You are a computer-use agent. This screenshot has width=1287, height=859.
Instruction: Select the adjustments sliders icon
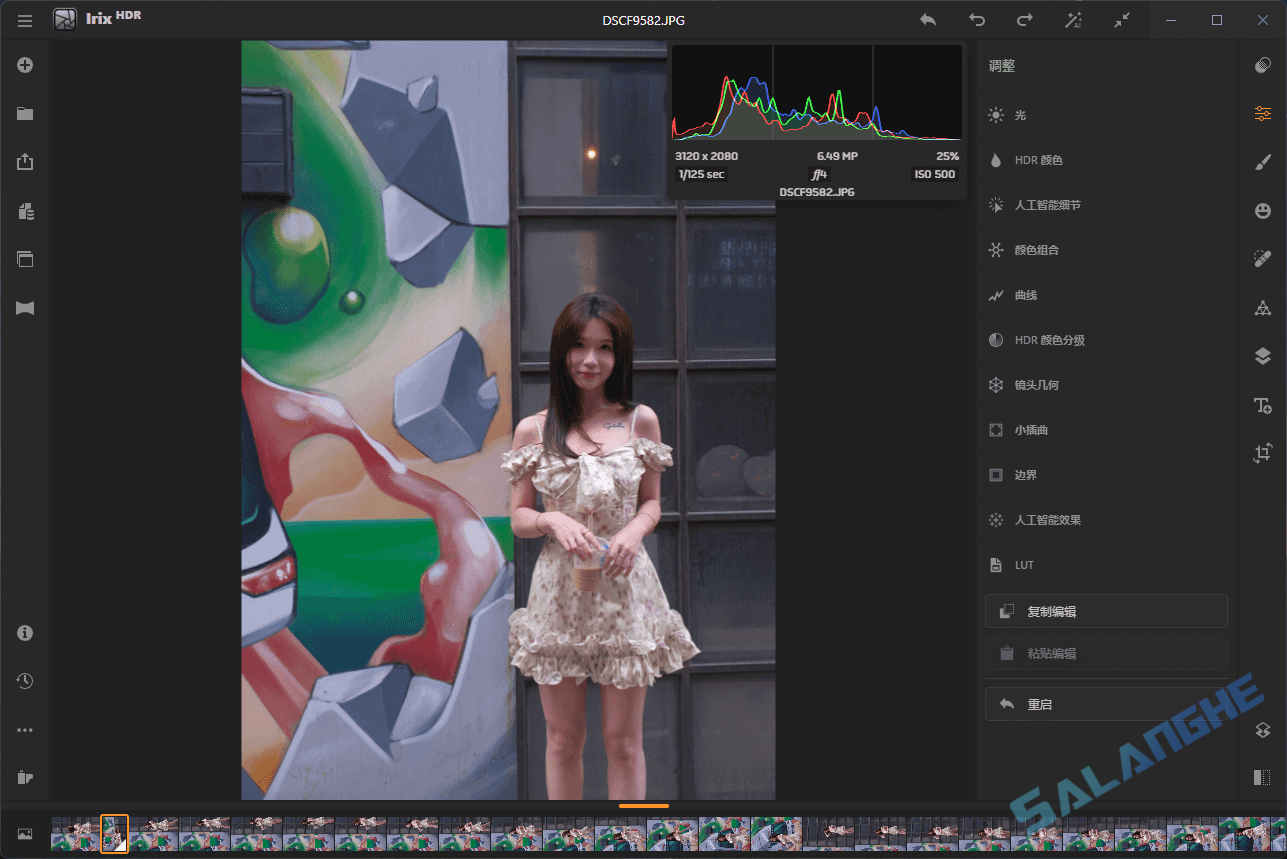click(1261, 112)
